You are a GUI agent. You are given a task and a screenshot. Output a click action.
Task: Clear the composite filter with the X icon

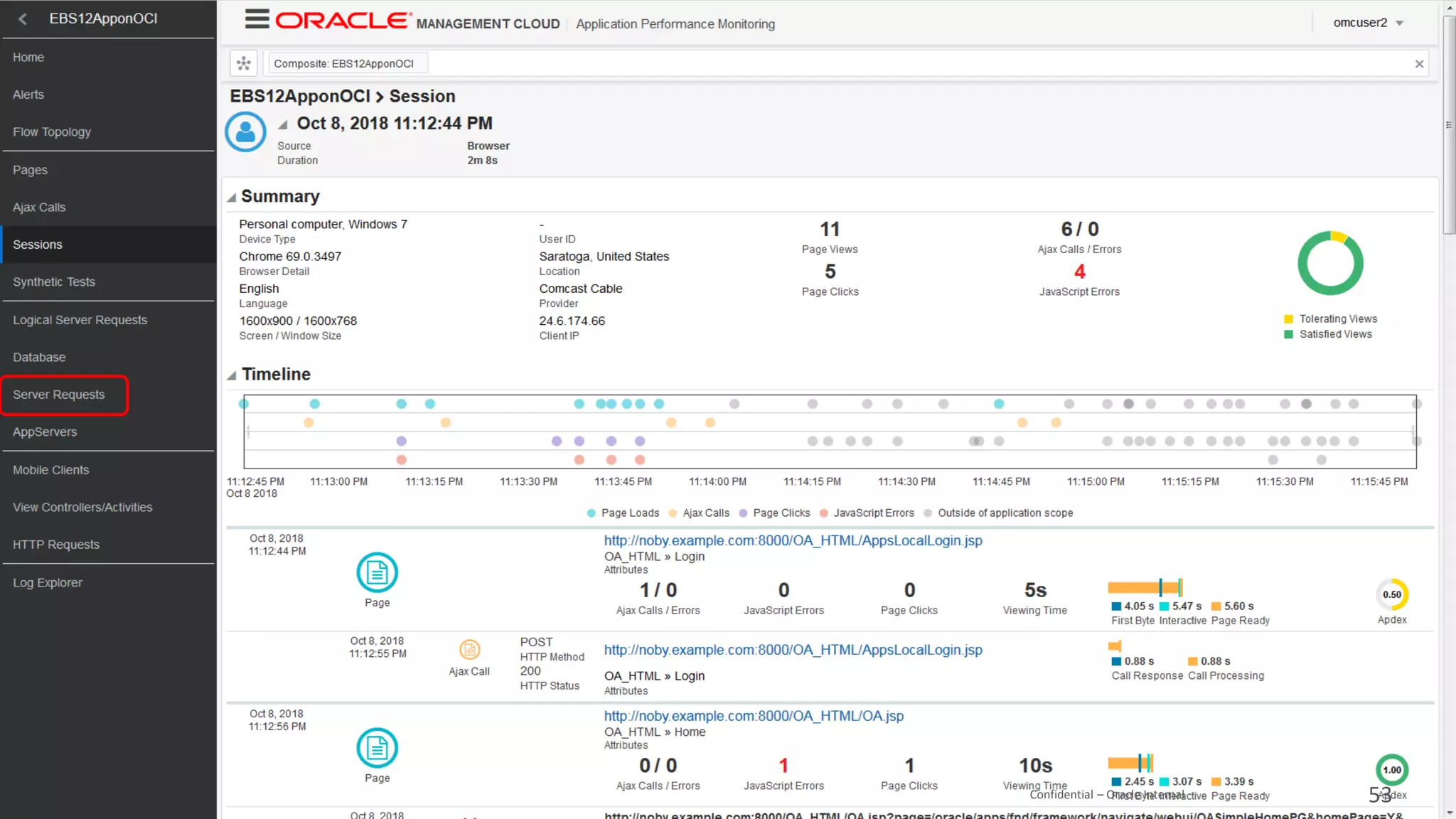tap(1419, 64)
